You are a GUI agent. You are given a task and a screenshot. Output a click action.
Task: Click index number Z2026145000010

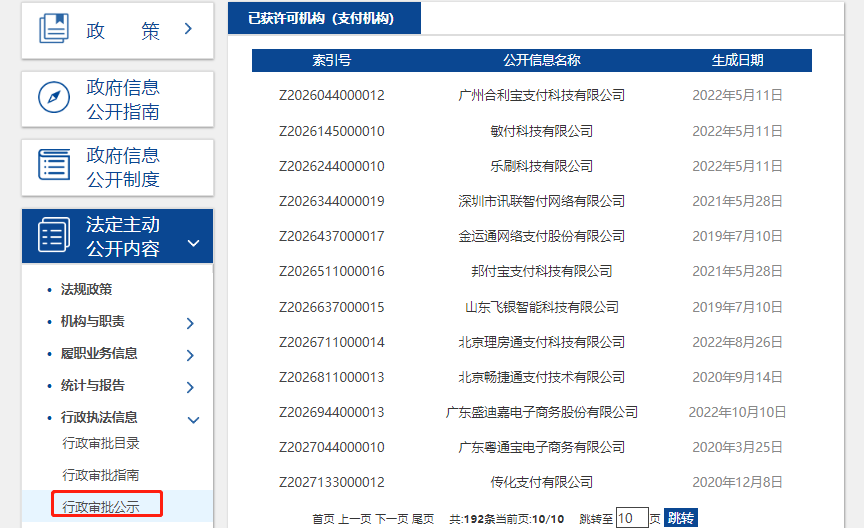click(332, 131)
